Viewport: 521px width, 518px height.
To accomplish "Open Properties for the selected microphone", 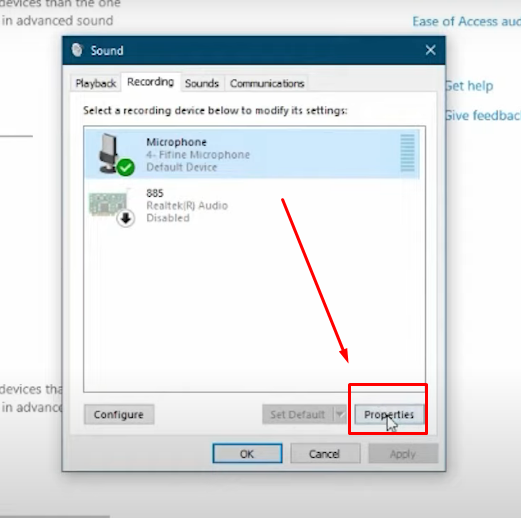I will point(389,414).
